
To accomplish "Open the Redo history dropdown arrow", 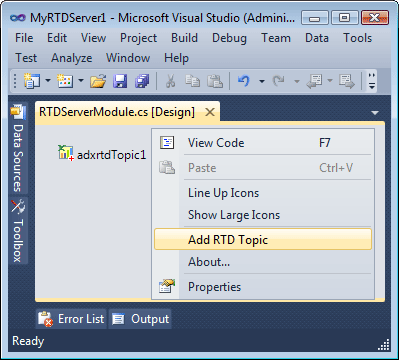I will point(297,81).
